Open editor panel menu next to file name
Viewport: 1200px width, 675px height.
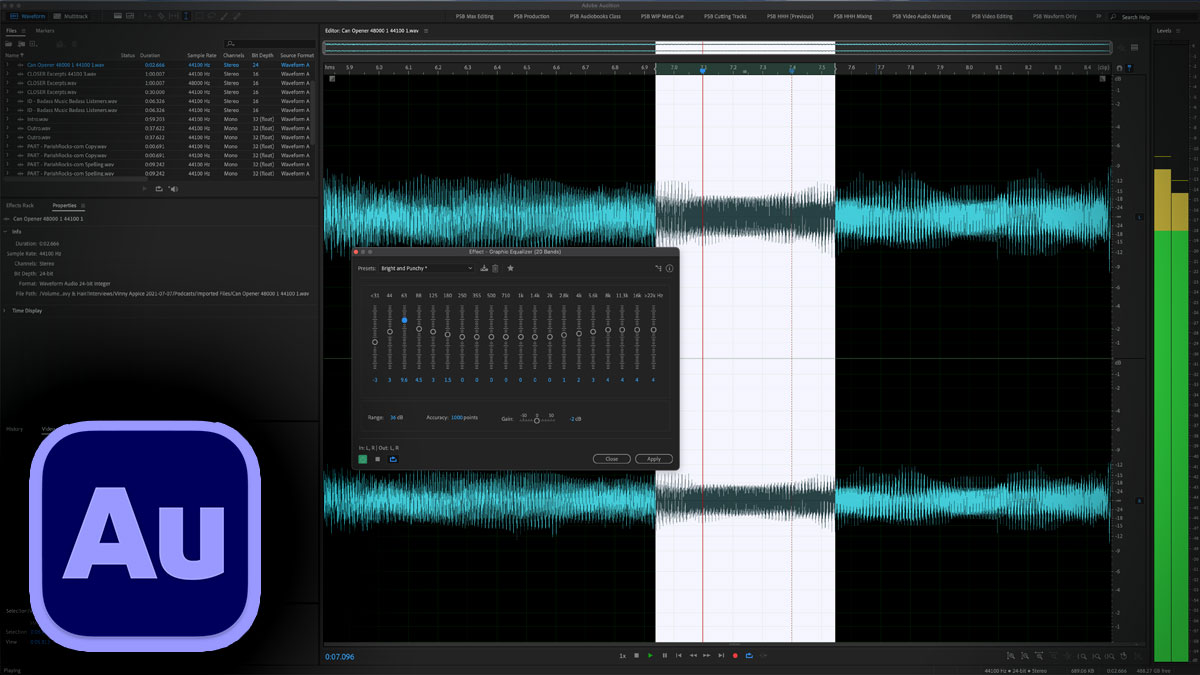[426, 31]
